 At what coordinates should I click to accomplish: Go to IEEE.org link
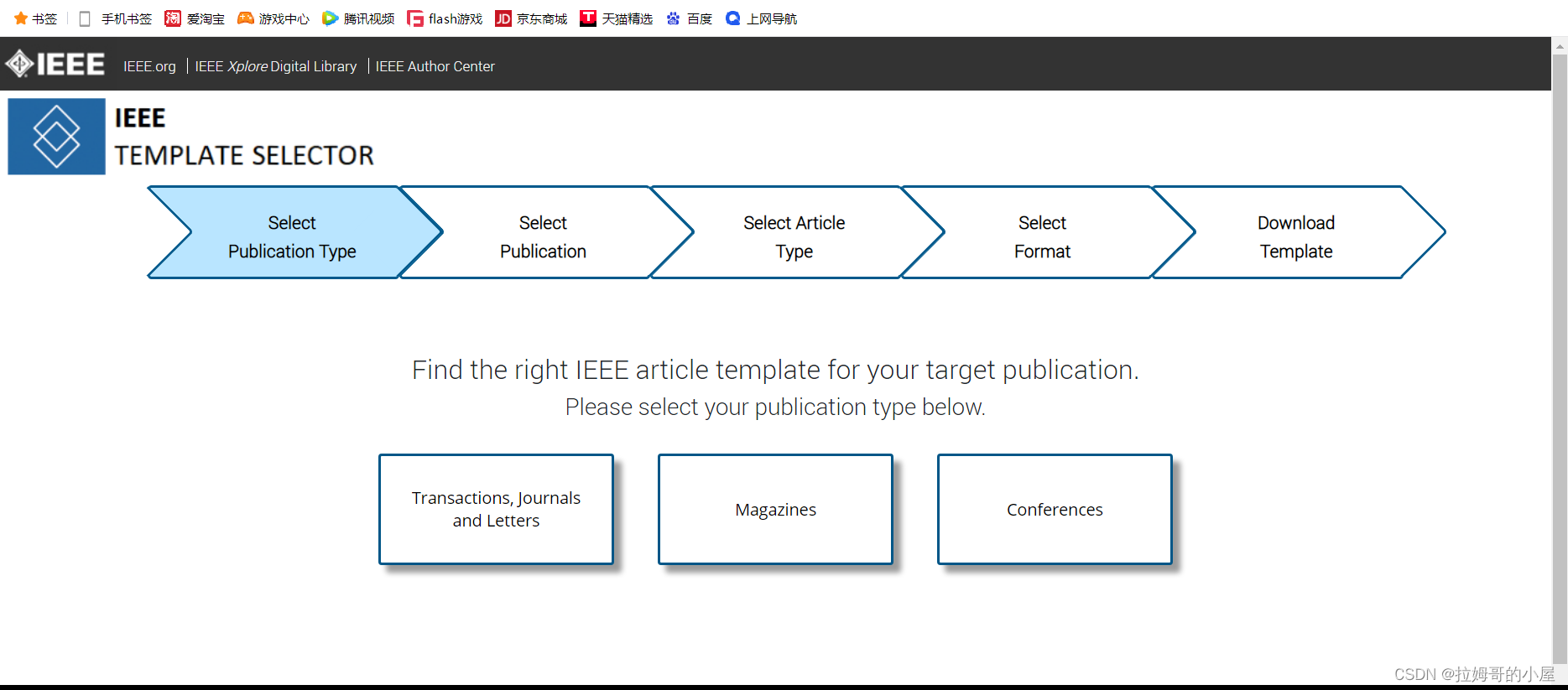click(x=149, y=66)
